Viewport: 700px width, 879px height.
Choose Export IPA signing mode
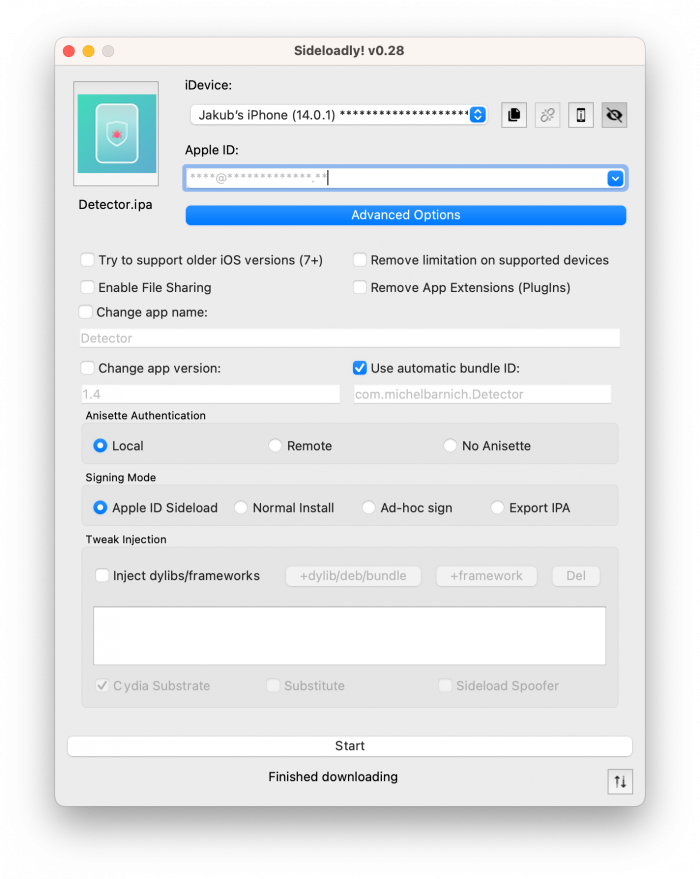(x=497, y=508)
